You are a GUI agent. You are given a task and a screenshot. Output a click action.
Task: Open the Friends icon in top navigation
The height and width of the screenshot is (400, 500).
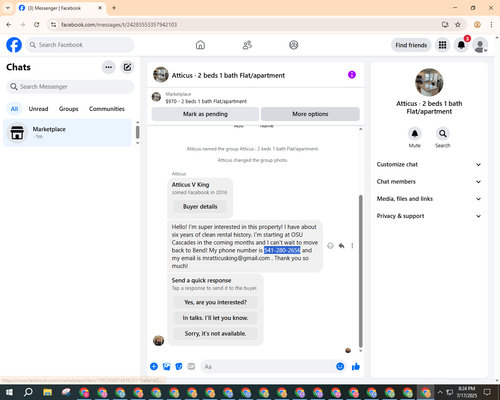coord(247,45)
